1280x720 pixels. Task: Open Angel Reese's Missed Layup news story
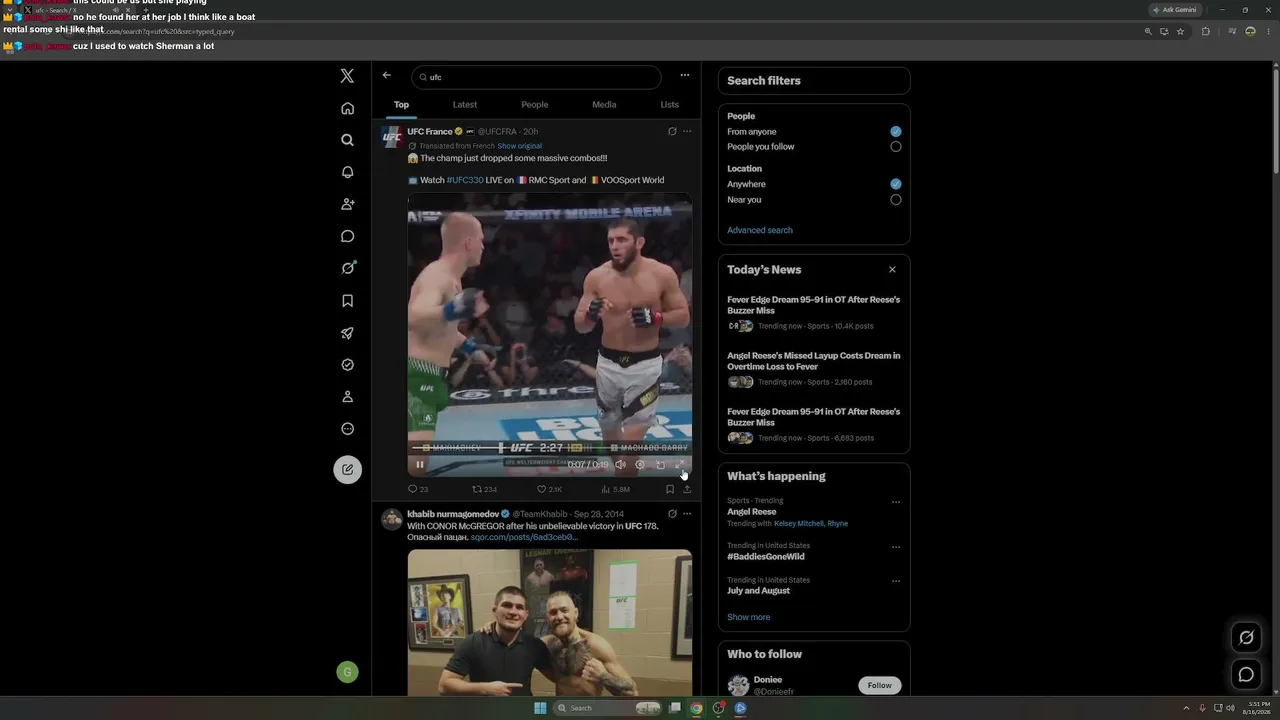(814, 368)
